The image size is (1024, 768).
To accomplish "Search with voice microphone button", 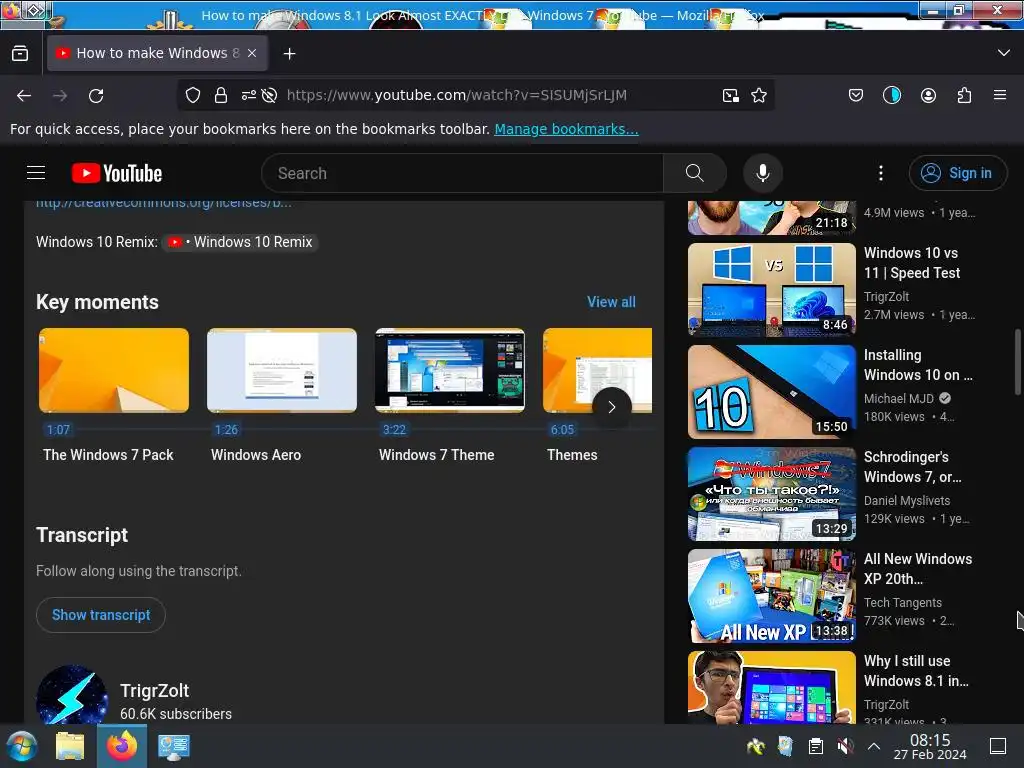I will click(762, 173).
